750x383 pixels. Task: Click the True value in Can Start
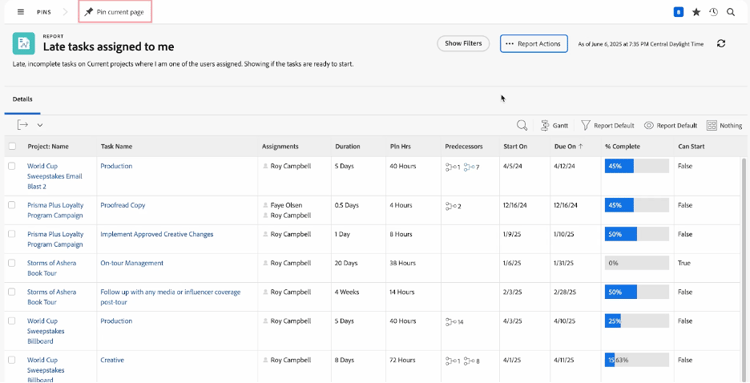684,263
